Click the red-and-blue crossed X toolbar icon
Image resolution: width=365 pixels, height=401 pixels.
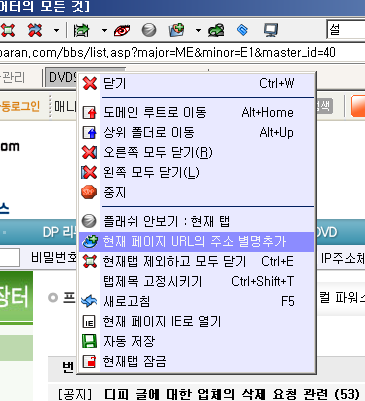pos(35,30)
